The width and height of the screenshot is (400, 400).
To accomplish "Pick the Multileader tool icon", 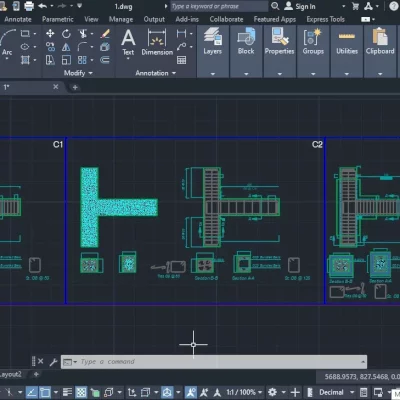I will pos(182,47).
